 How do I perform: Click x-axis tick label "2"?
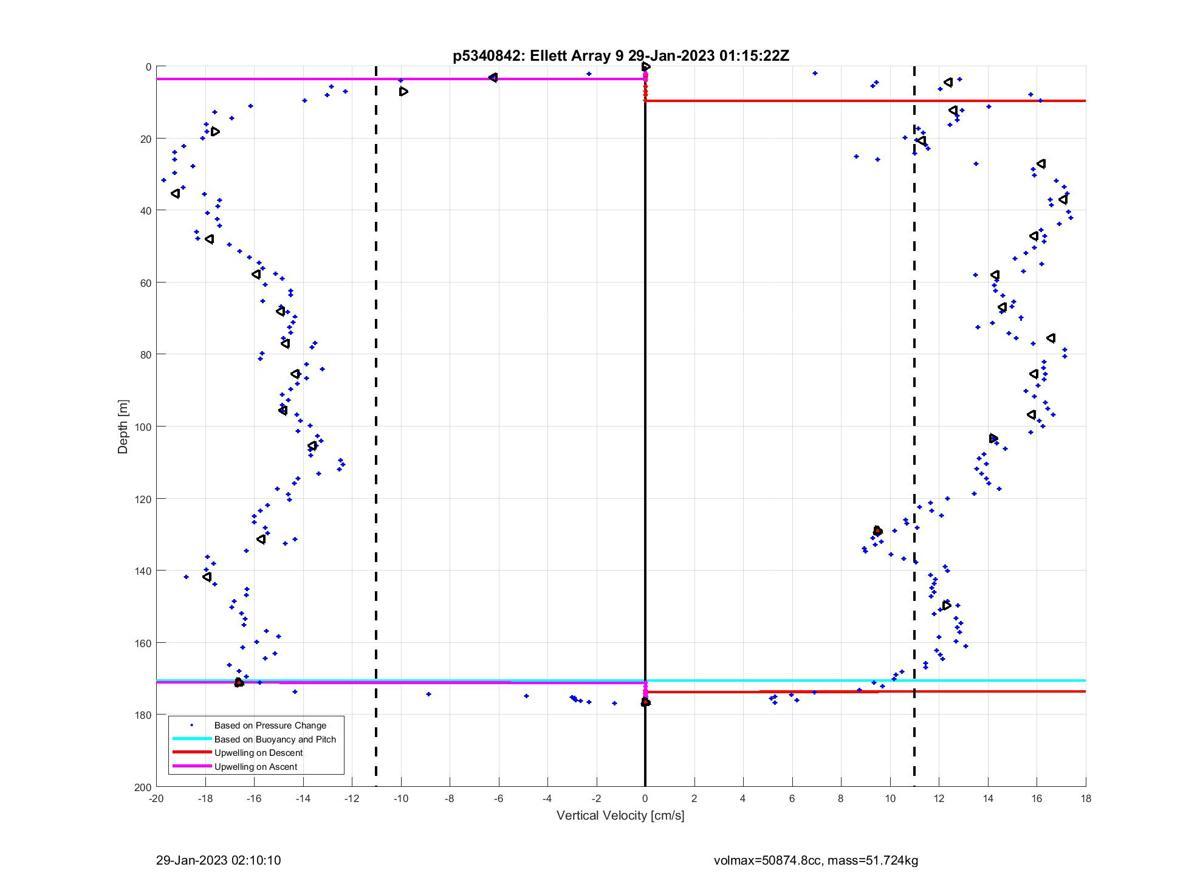click(694, 798)
